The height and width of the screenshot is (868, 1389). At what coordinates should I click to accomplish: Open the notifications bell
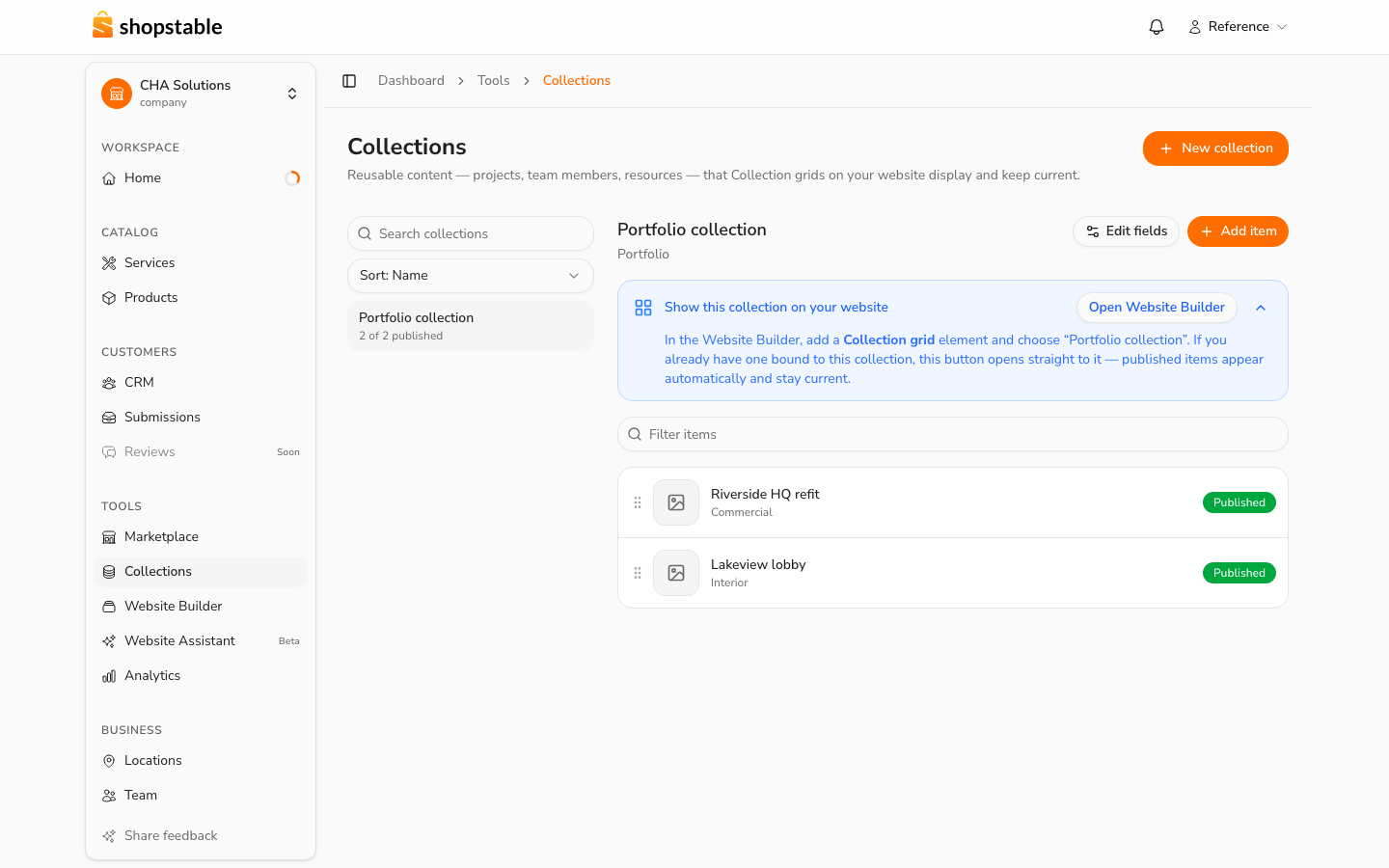(1157, 27)
